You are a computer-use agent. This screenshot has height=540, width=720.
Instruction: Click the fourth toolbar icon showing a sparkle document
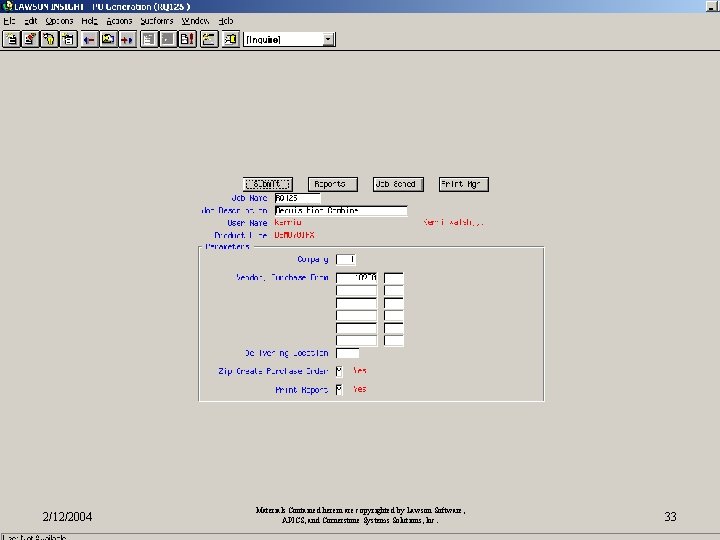point(68,39)
